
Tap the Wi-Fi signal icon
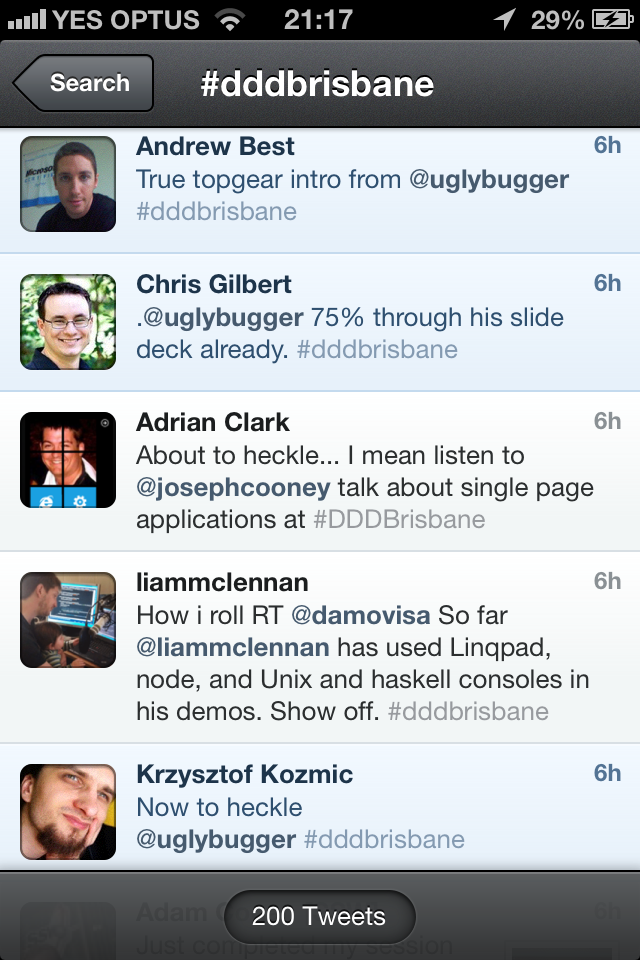coord(230,20)
